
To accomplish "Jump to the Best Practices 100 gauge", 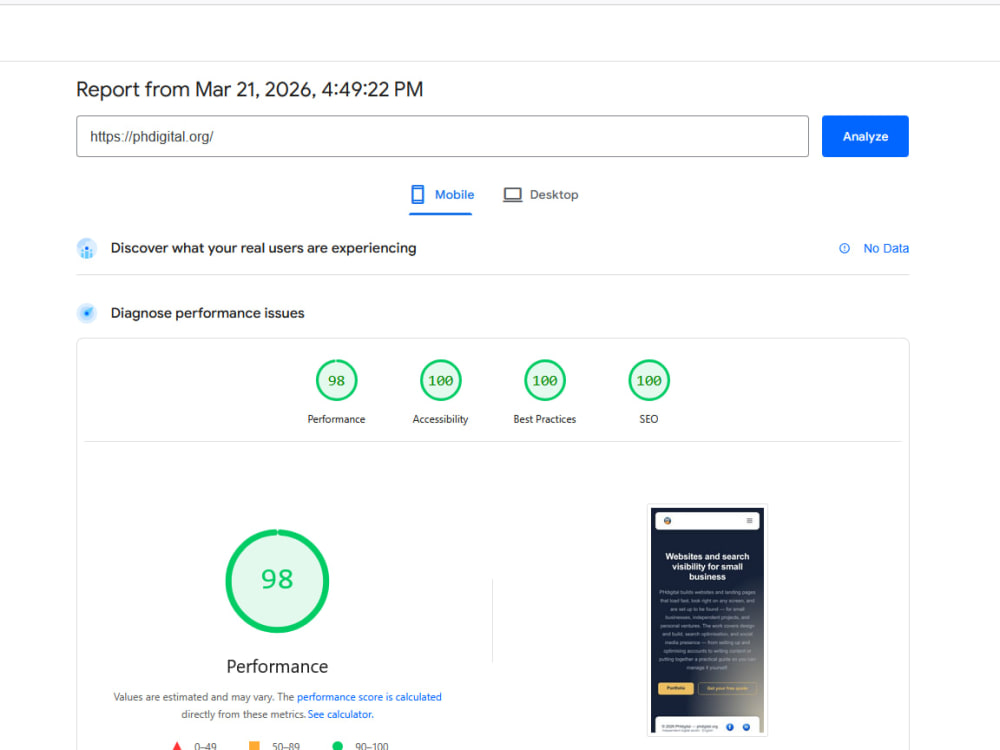I will coord(545,381).
